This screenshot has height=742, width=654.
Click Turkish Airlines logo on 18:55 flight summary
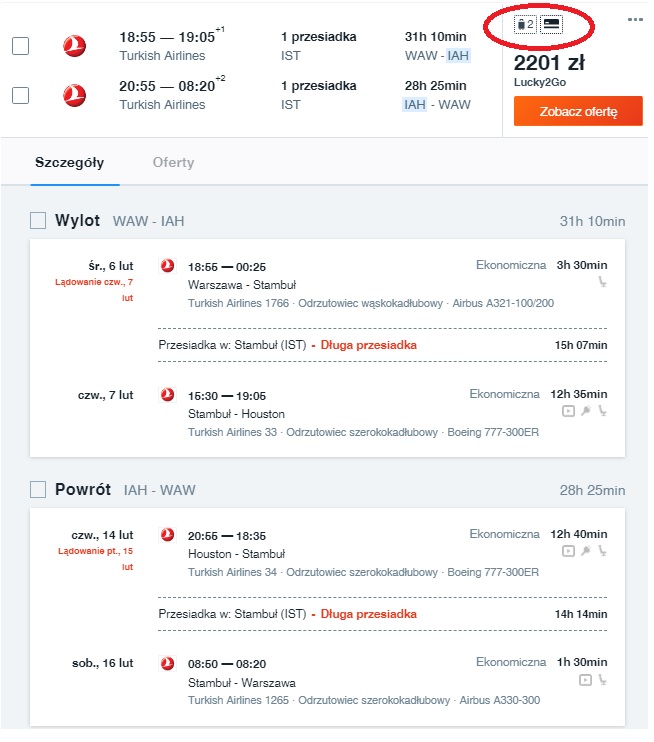click(75, 46)
